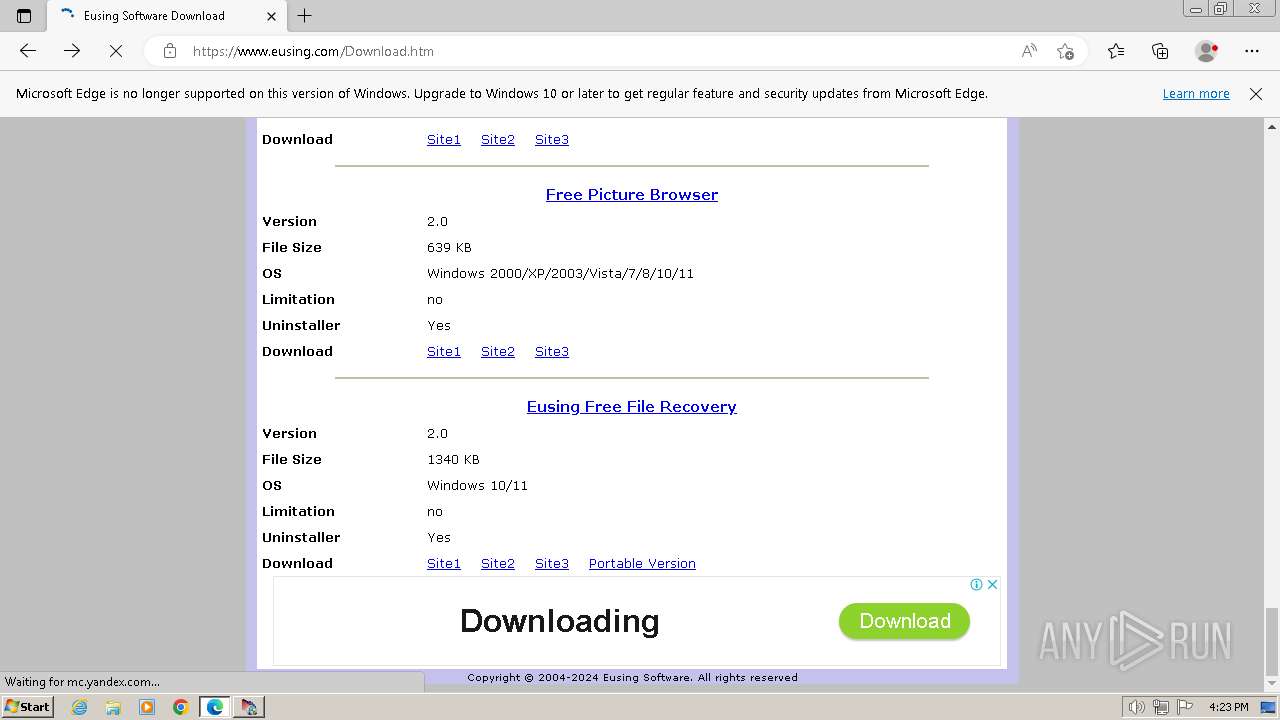Open Action Center flag icon
The height and width of the screenshot is (720, 1280).
click(x=1185, y=707)
